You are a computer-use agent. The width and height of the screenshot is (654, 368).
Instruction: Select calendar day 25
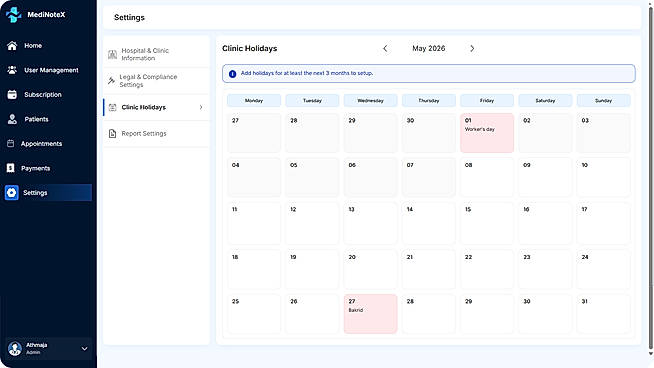[x=254, y=314]
